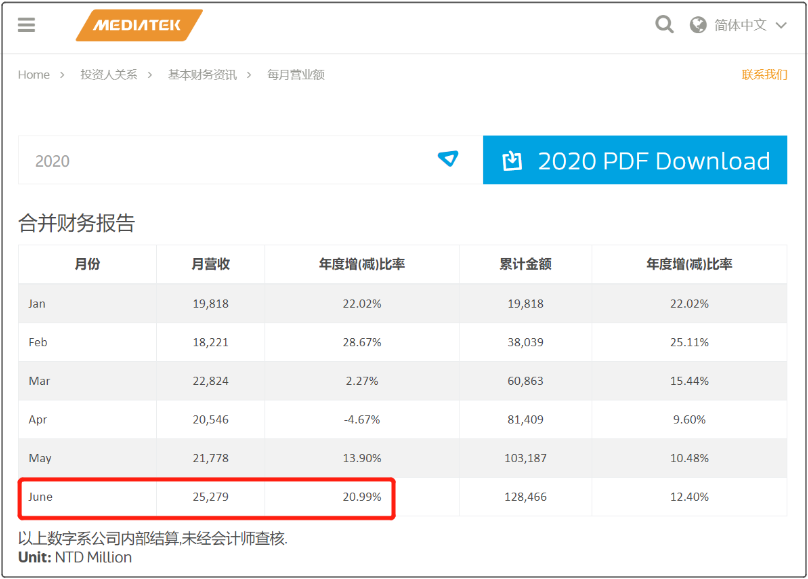Click the 月营收 column header
Screen dimensions: 808x579
pos(211,264)
